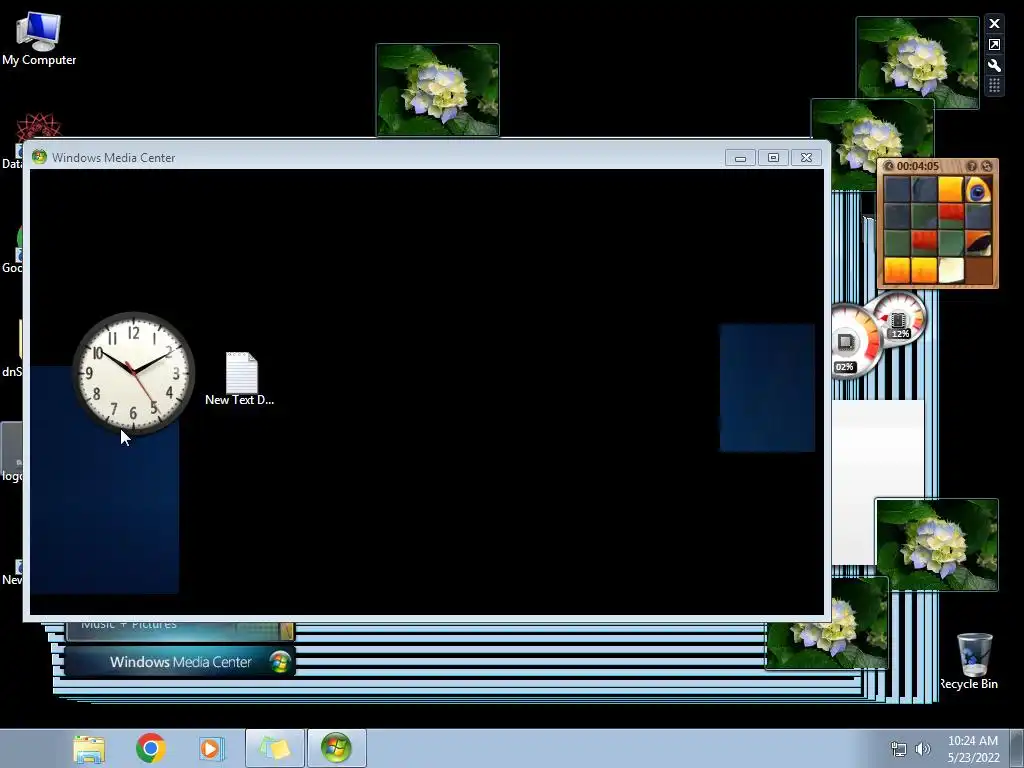Click the Show desktop button at taskbar end

coord(1016,748)
